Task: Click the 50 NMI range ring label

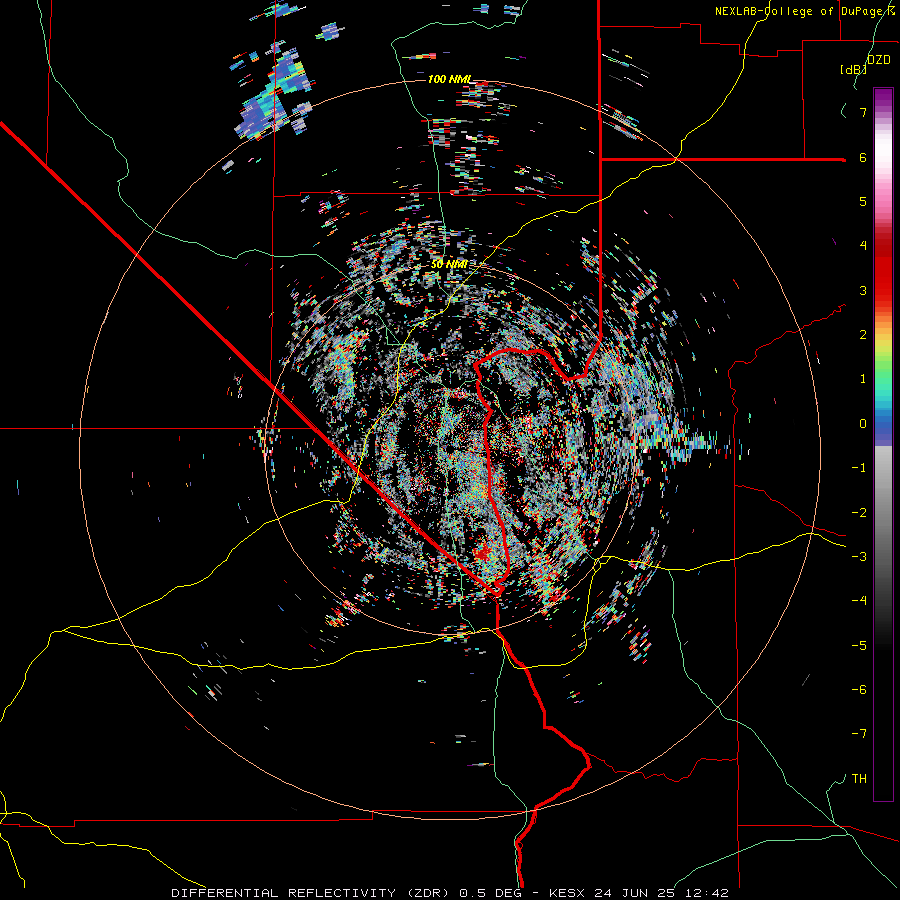Action: click(449, 264)
